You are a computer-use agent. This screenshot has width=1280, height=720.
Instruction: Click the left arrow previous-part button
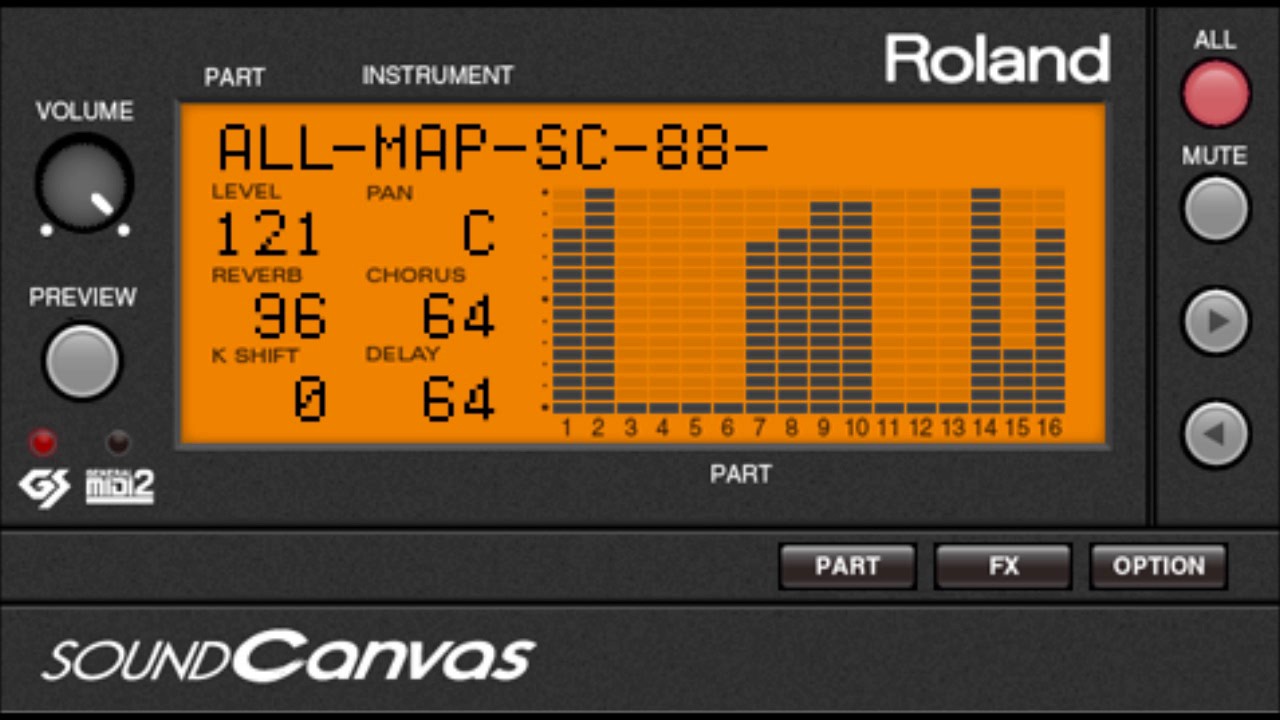[1215, 434]
